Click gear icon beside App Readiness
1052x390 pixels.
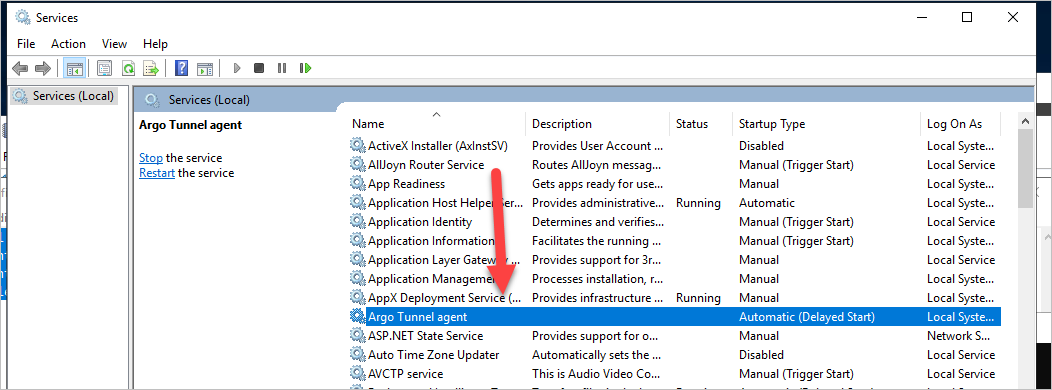[x=358, y=184]
